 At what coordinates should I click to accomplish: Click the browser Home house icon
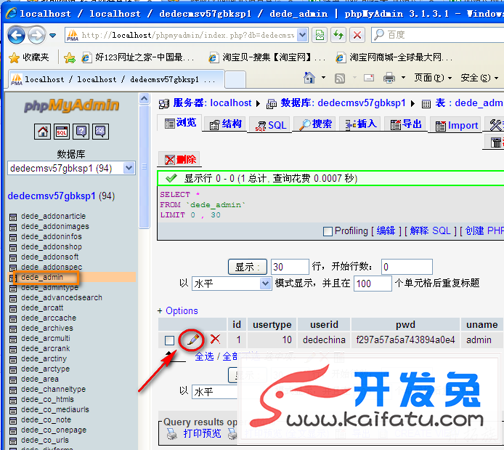(309, 78)
